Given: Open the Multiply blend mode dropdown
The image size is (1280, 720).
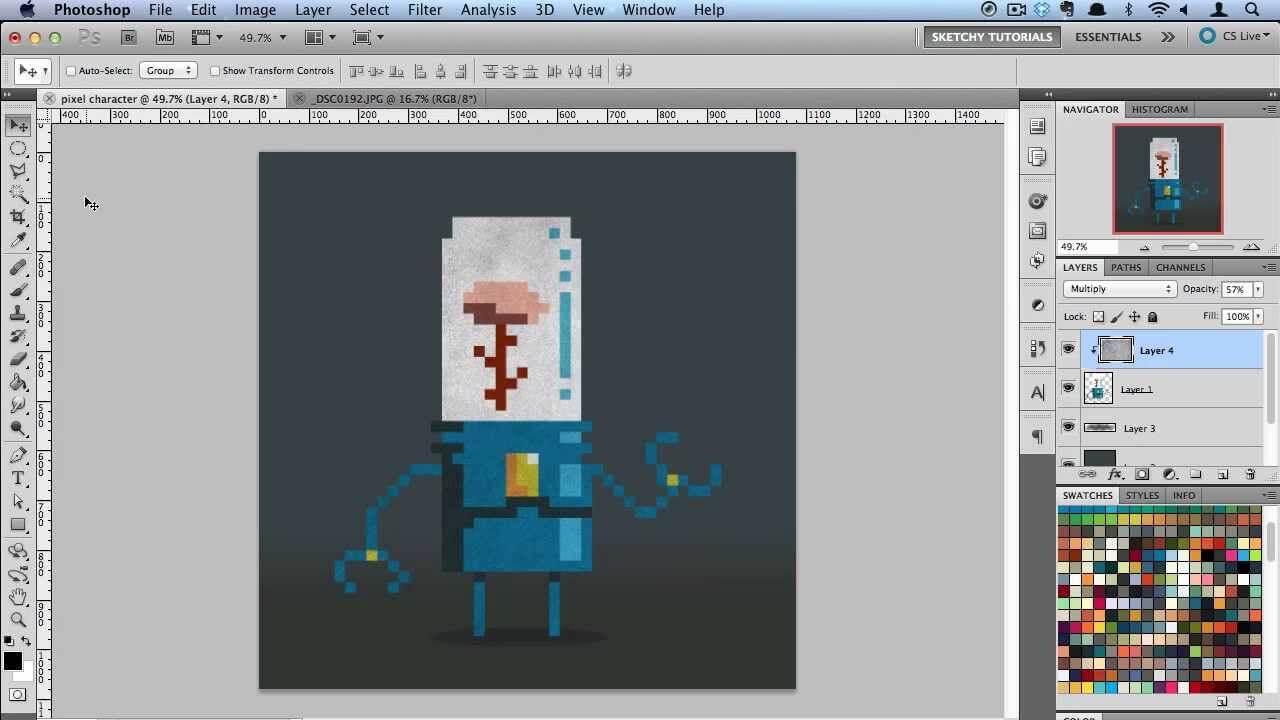Looking at the screenshot, I should pos(1118,288).
